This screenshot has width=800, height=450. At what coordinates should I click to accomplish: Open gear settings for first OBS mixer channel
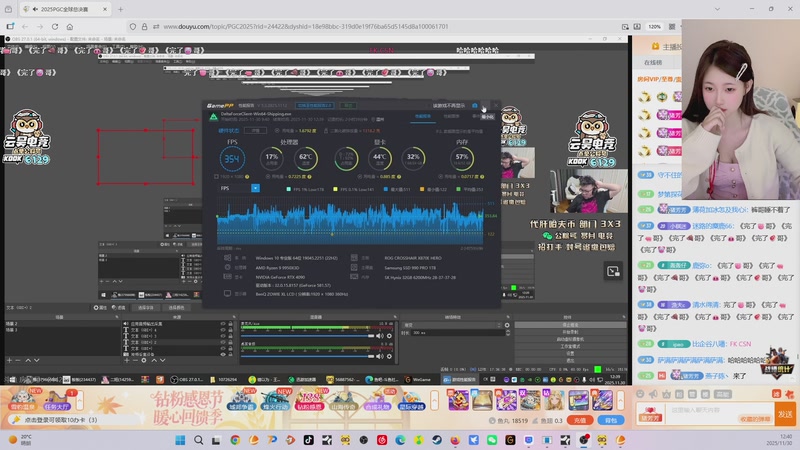389,336
